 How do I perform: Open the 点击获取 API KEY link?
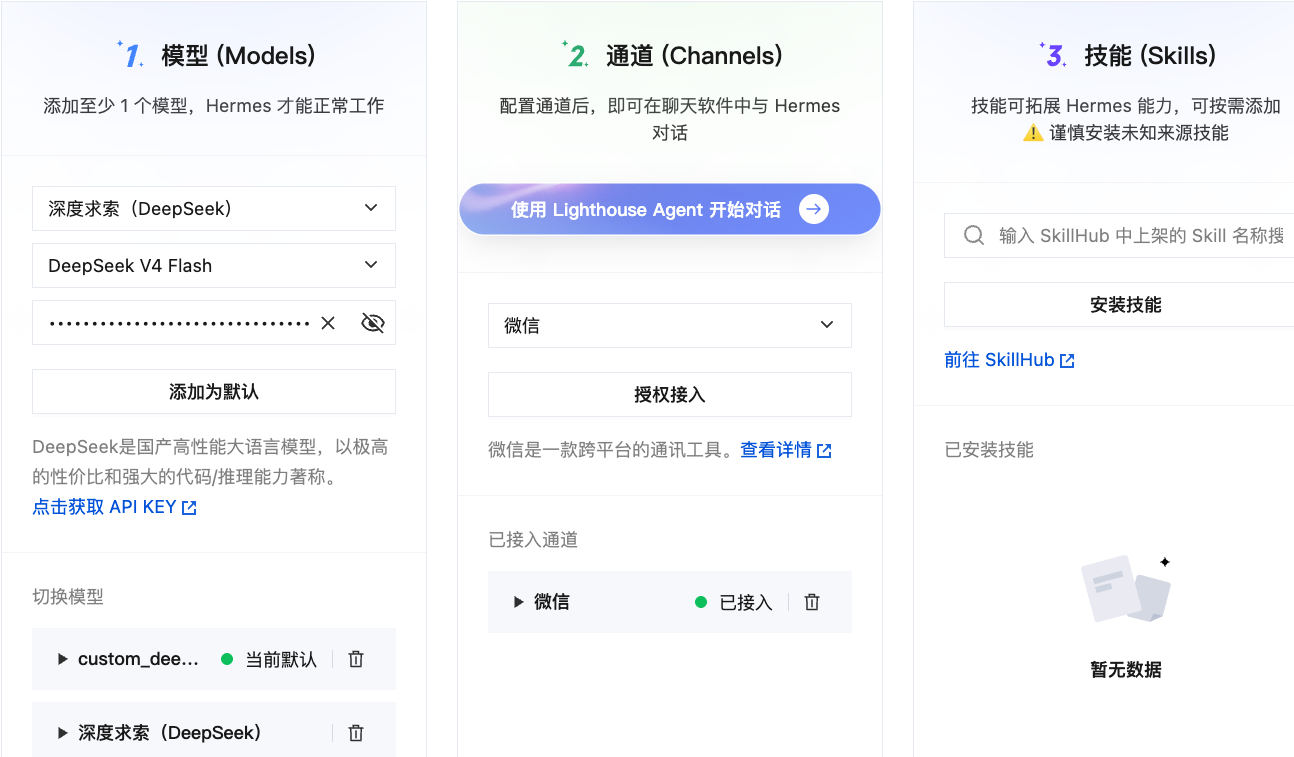point(104,507)
